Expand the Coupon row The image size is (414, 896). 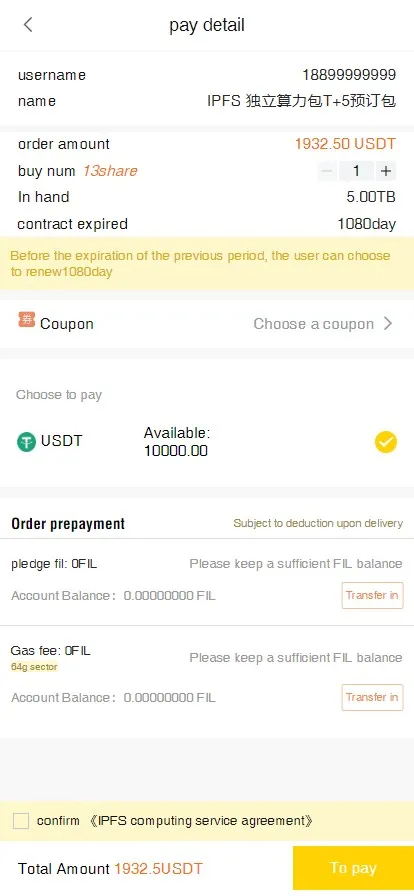point(207,323)
